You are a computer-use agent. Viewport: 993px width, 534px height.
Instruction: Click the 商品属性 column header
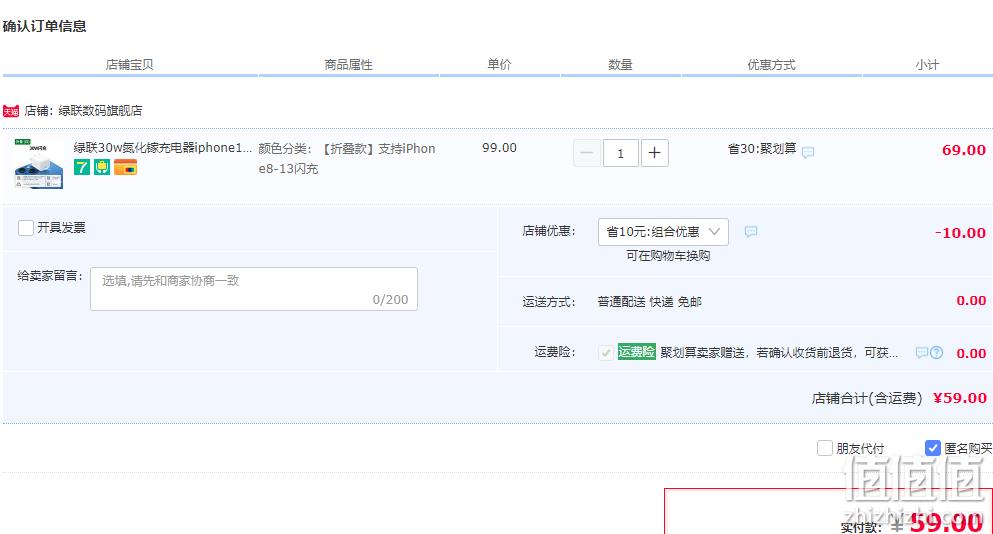[348, 65]
